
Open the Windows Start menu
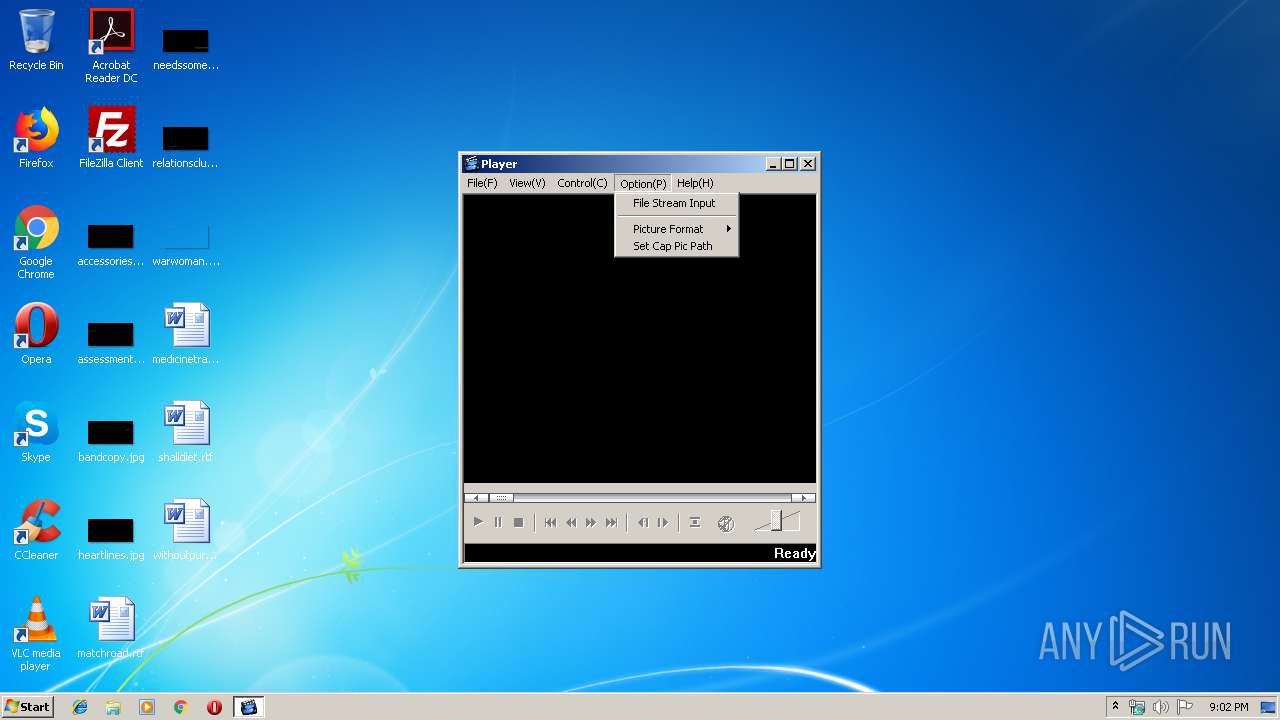click(x=27, y=706)
